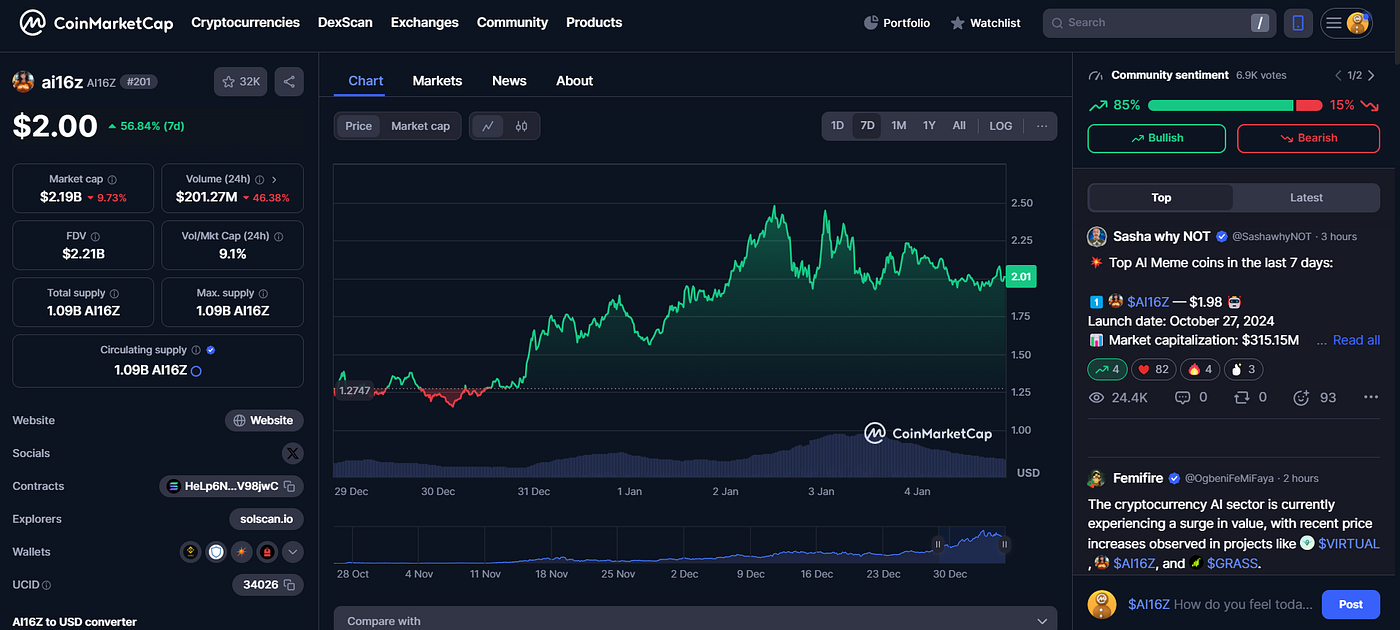Viewport: 1400px width, 630px height.
Task: Open solscan.io explorer link
Action: tap(266, 519)
